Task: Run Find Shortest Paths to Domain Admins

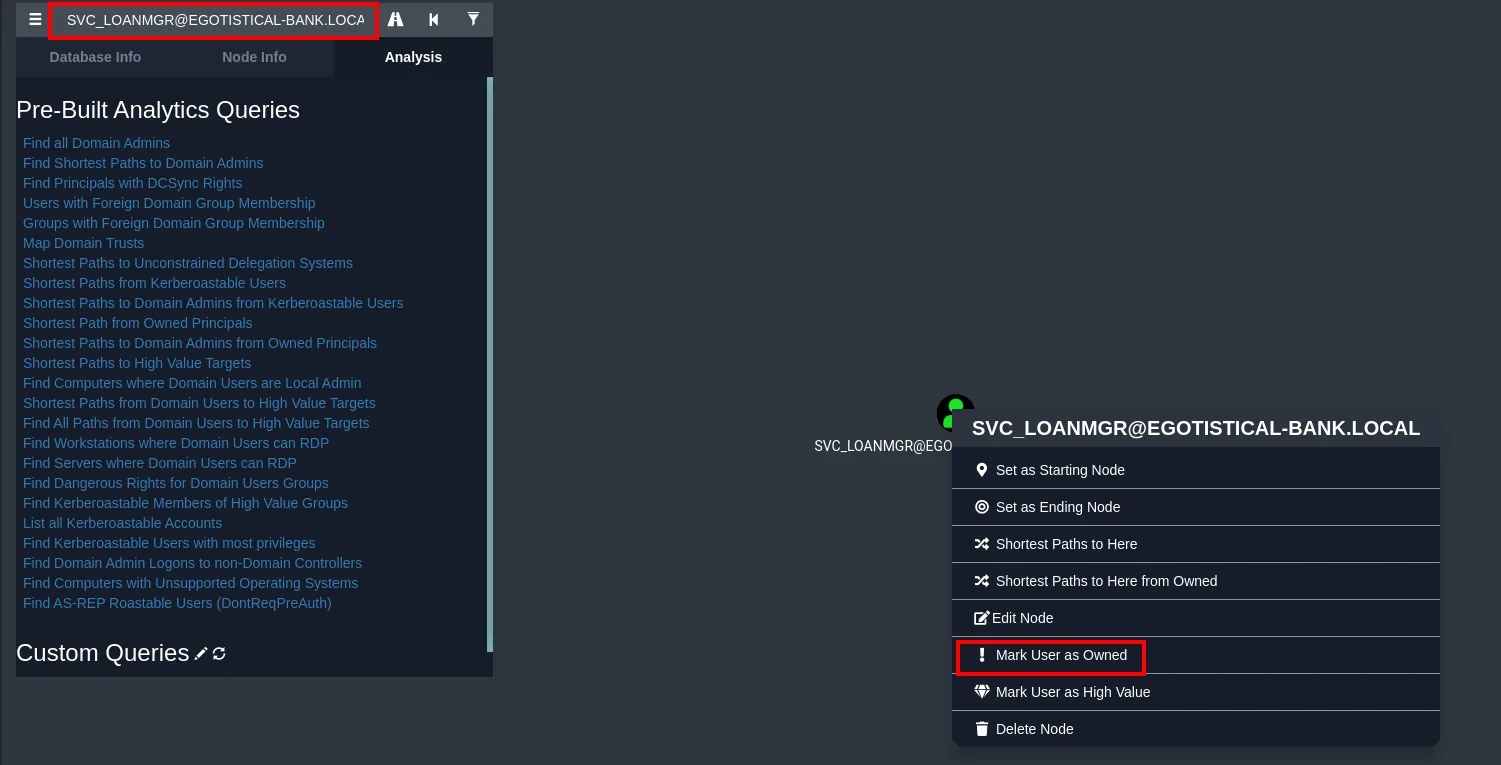Action: [x=143, y=163]
